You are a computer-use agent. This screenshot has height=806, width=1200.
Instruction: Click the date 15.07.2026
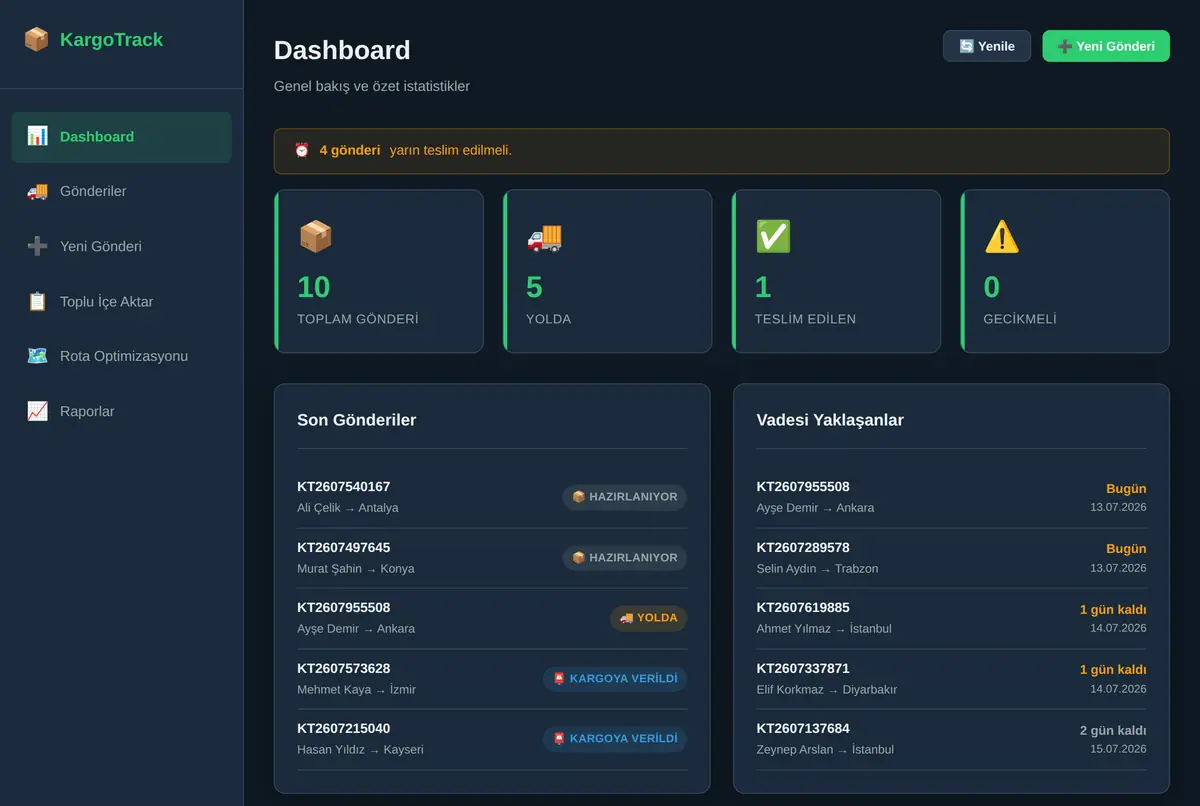point(1118,749)
